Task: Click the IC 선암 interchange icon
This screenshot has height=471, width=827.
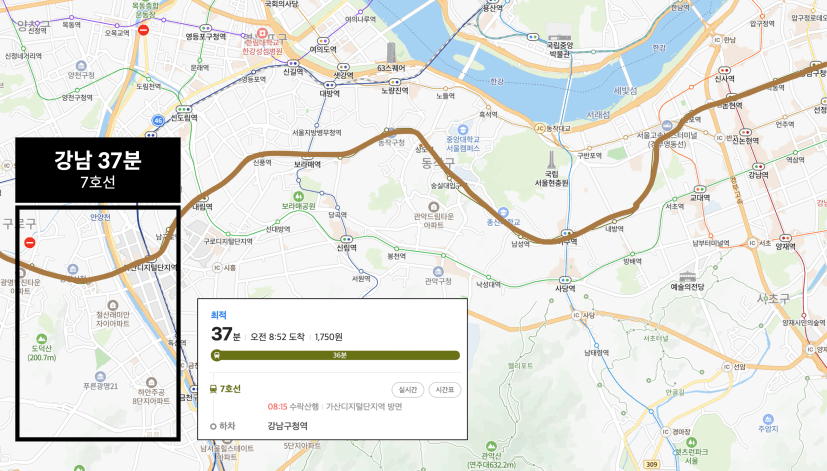Action: [x=727, y=367]
